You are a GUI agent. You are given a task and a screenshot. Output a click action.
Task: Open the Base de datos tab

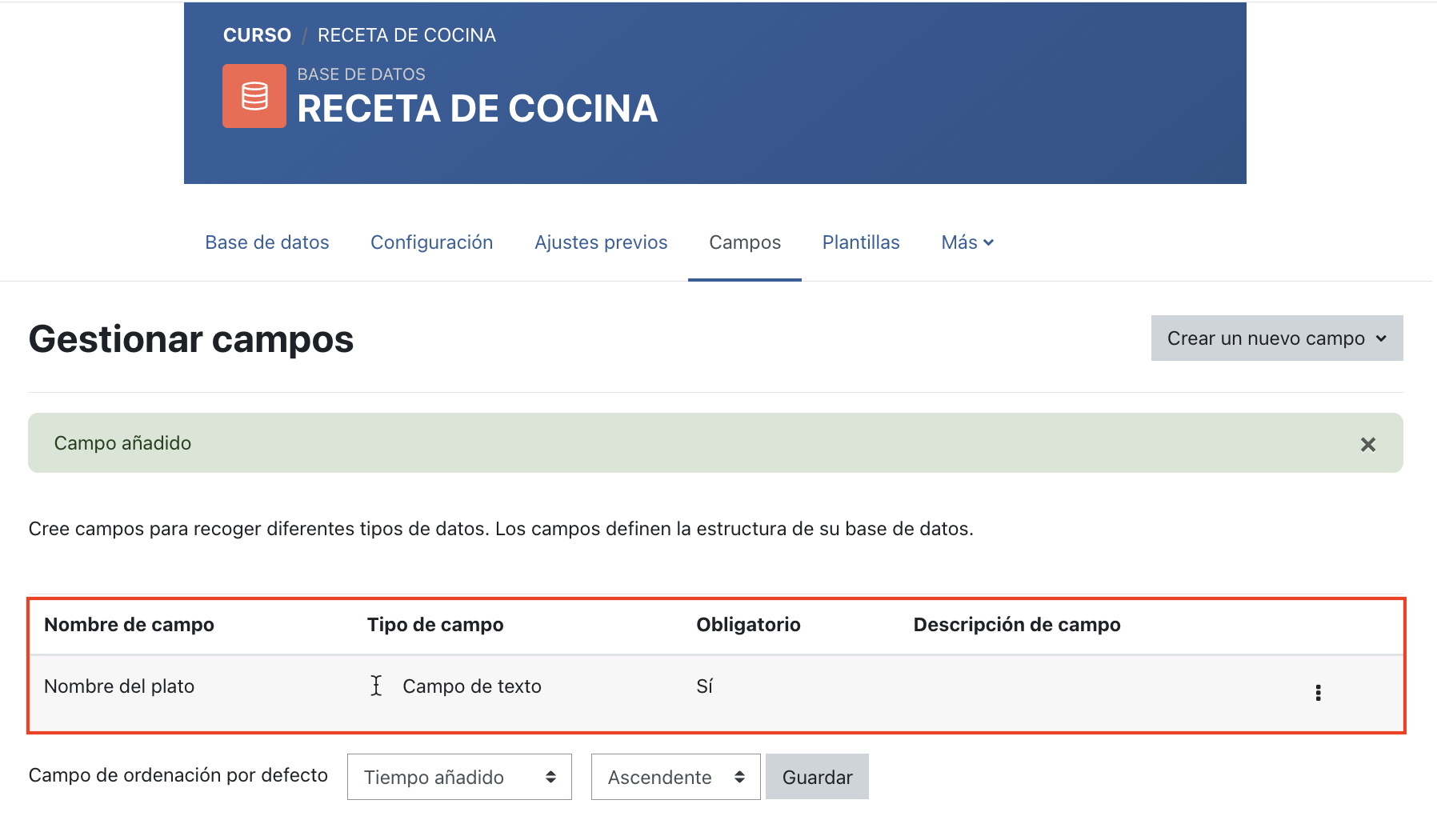pos(267,242)
